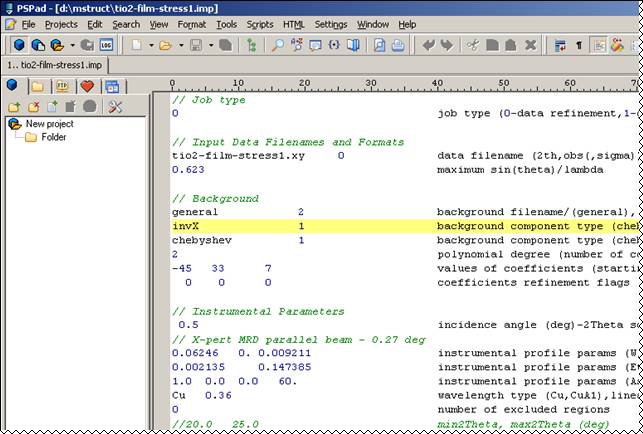Switch to the favorites heart panel tab
The width and height of the screenshot is (643, 434).
[87, 87]
